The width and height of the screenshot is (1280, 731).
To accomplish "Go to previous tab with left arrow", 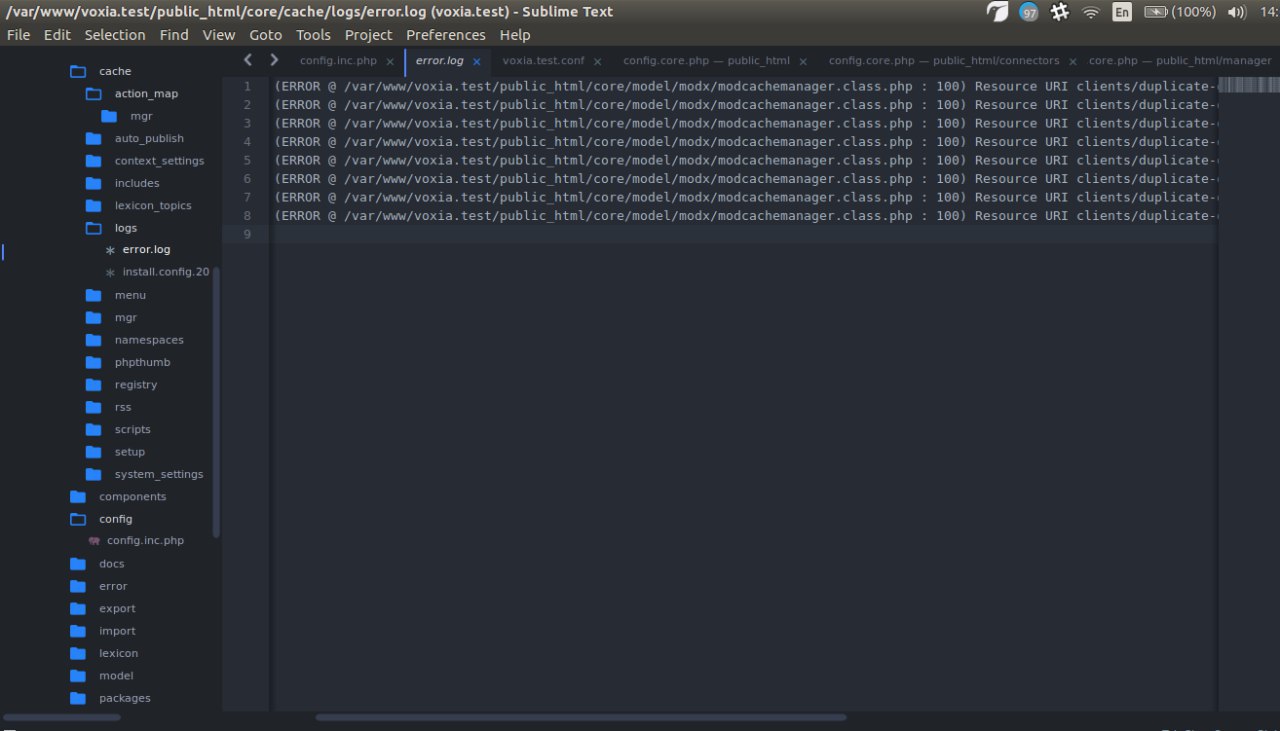I will 248,60.
